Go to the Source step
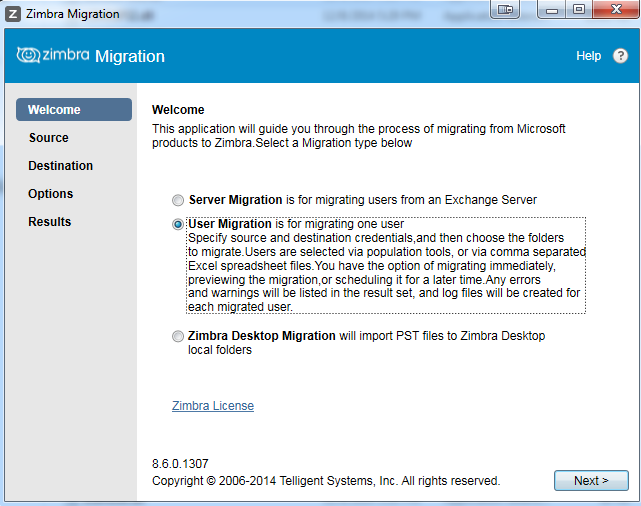 [49, 138]
